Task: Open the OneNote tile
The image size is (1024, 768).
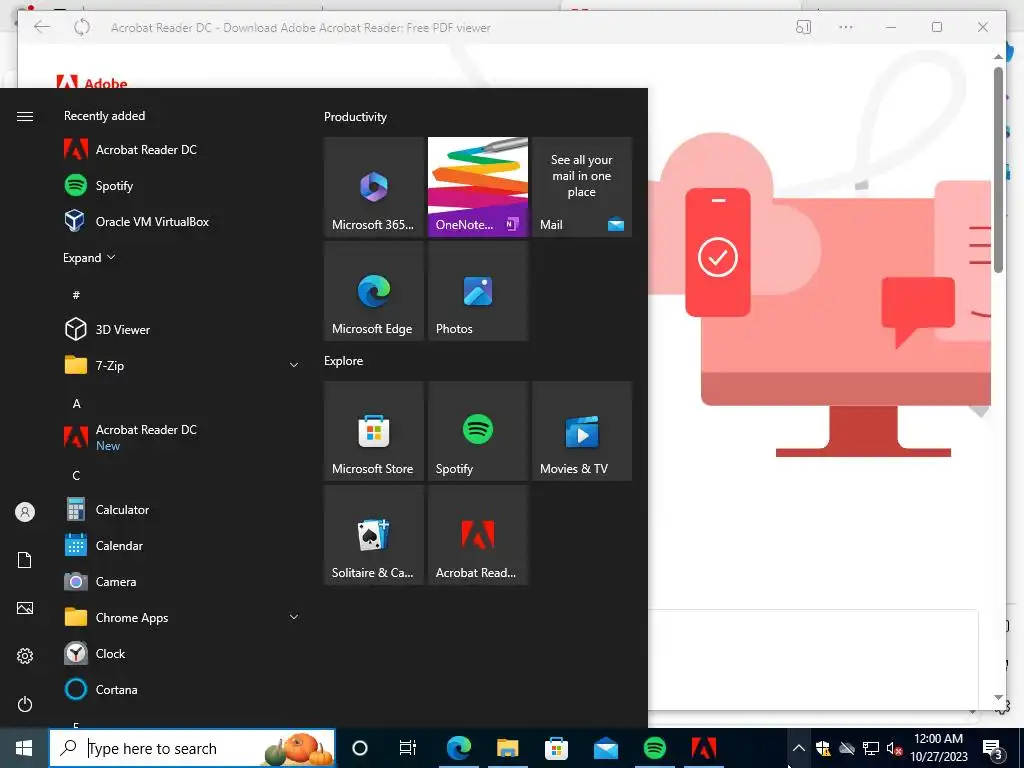Action: 478,187
